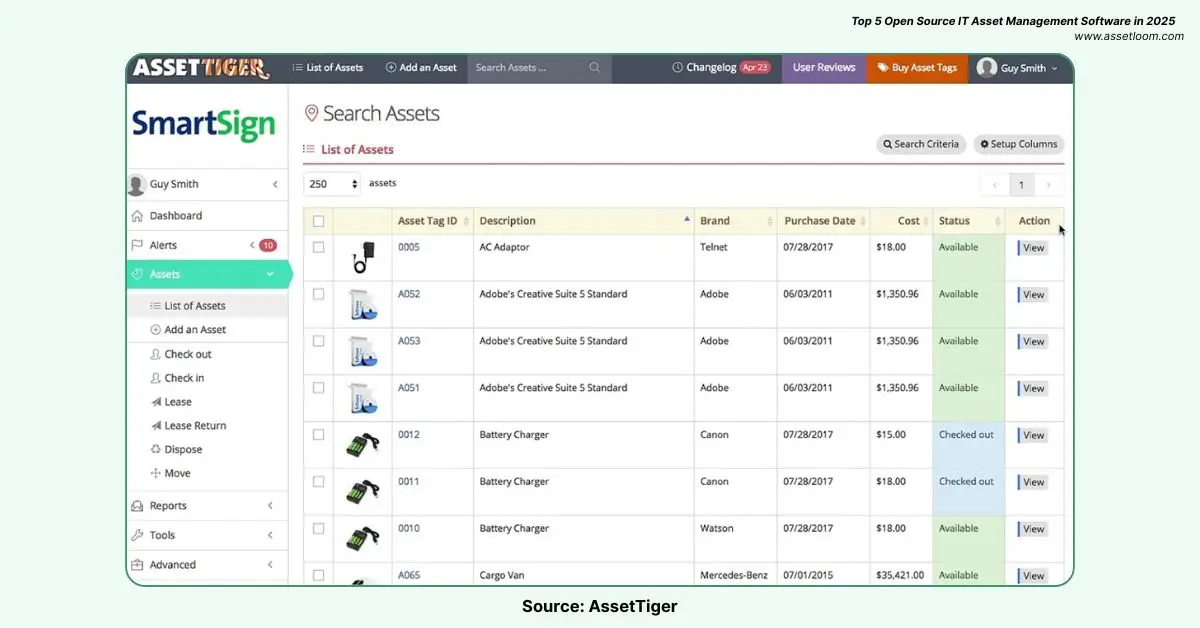
Task: Open the Add an Asset menu in top bar
Action: 421,68
